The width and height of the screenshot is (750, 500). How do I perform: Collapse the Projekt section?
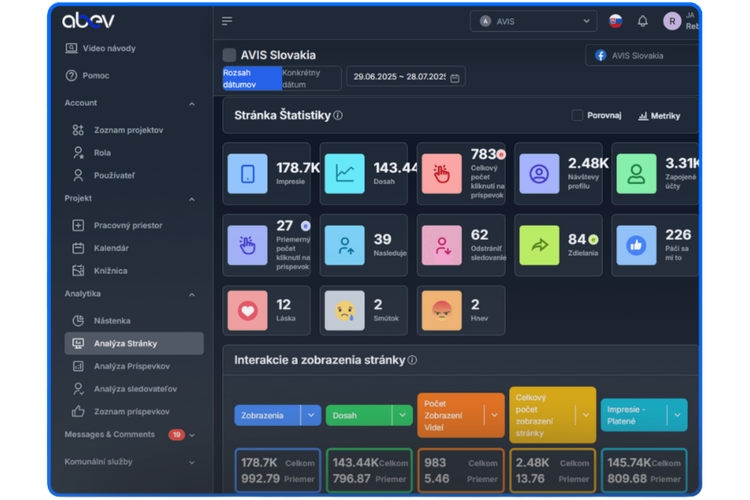pos(192,199)
